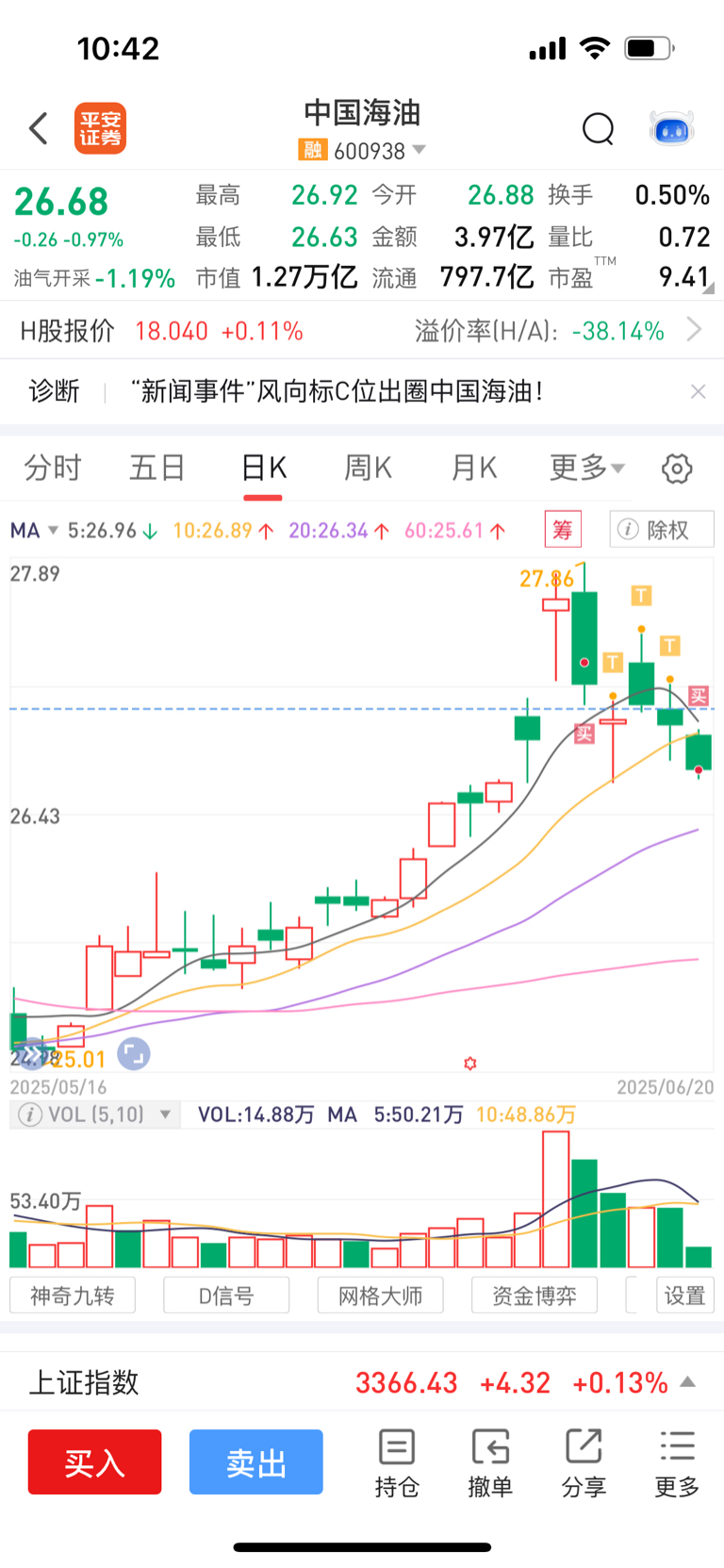The image size is (724, 1568).
Task: Tap the 27.86 high price label
Action: click(x=547, y=578)
